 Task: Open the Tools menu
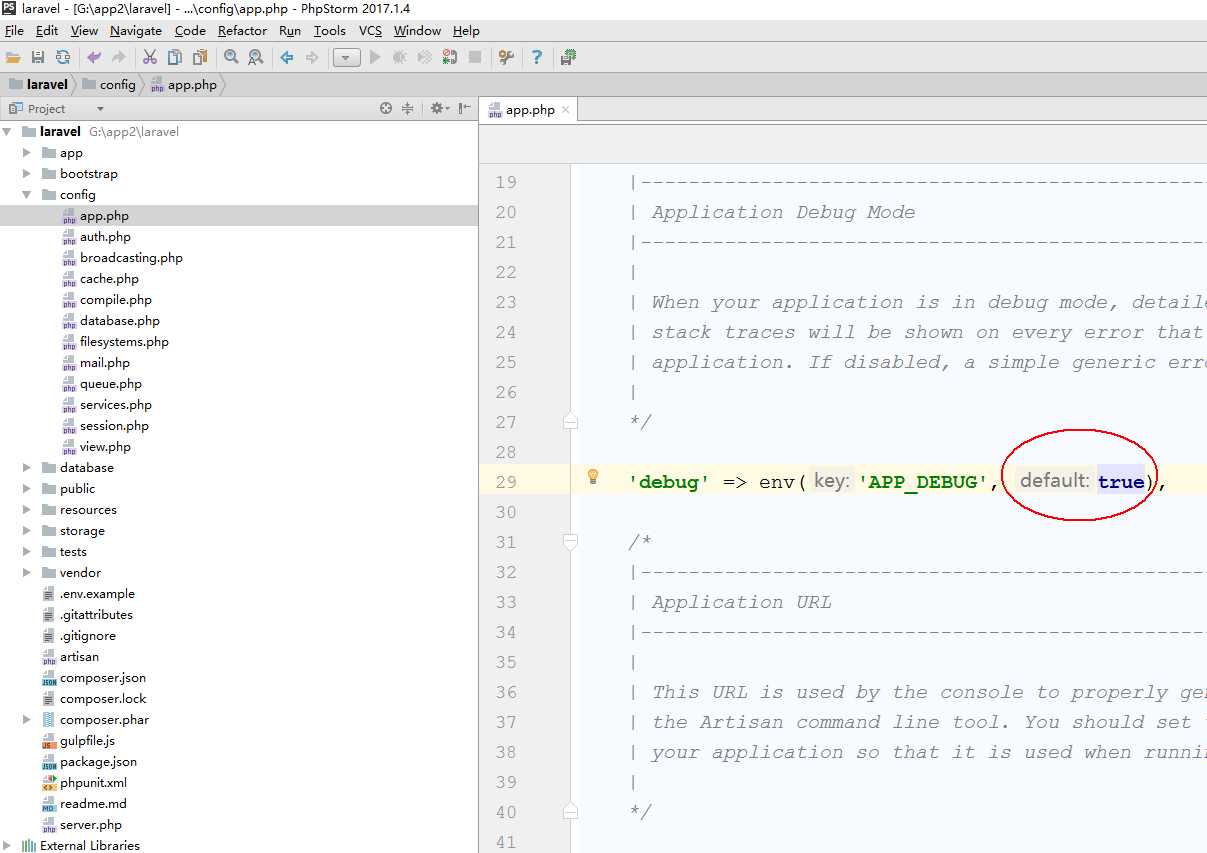(330, 31)
